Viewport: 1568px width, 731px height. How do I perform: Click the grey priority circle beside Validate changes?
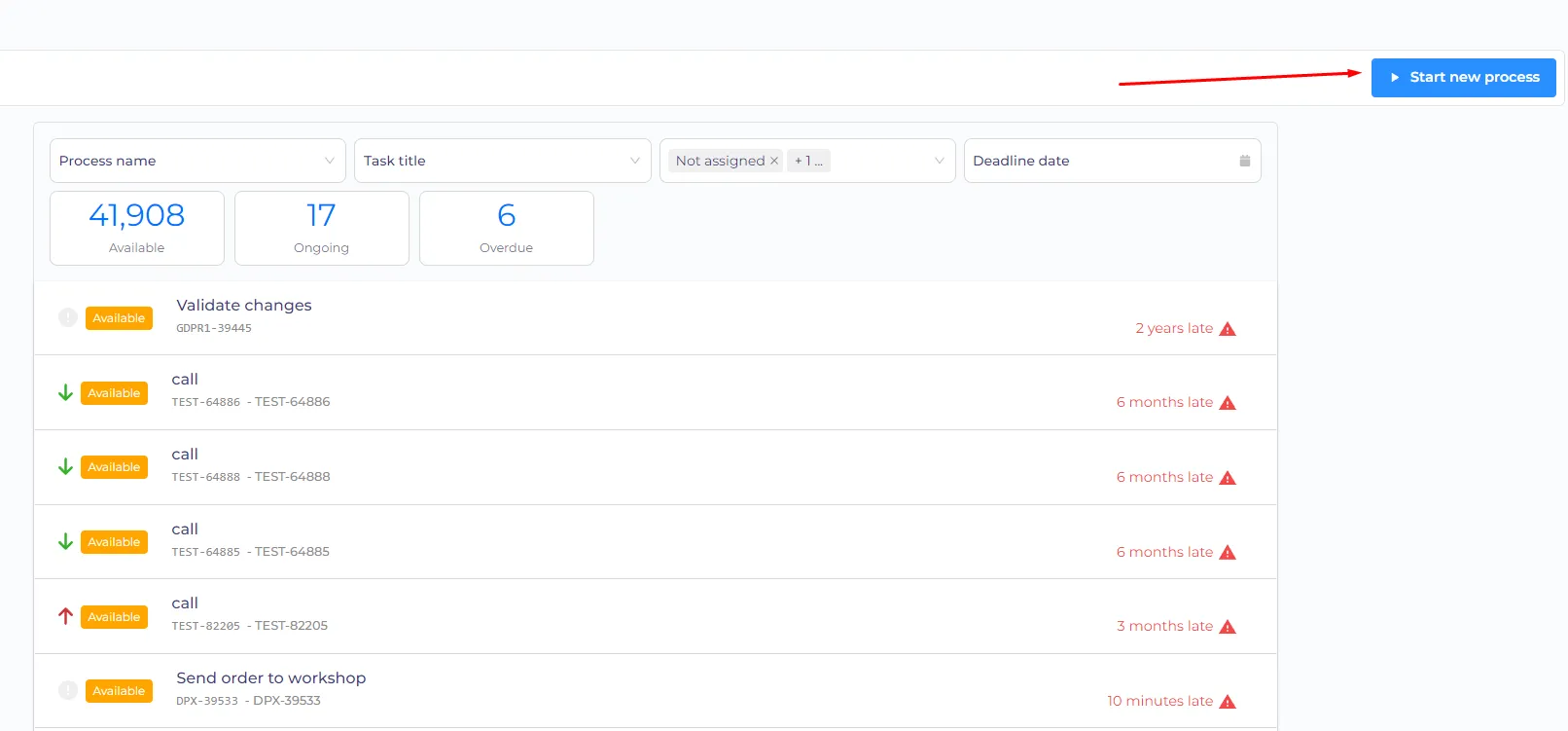pos(68,317)
